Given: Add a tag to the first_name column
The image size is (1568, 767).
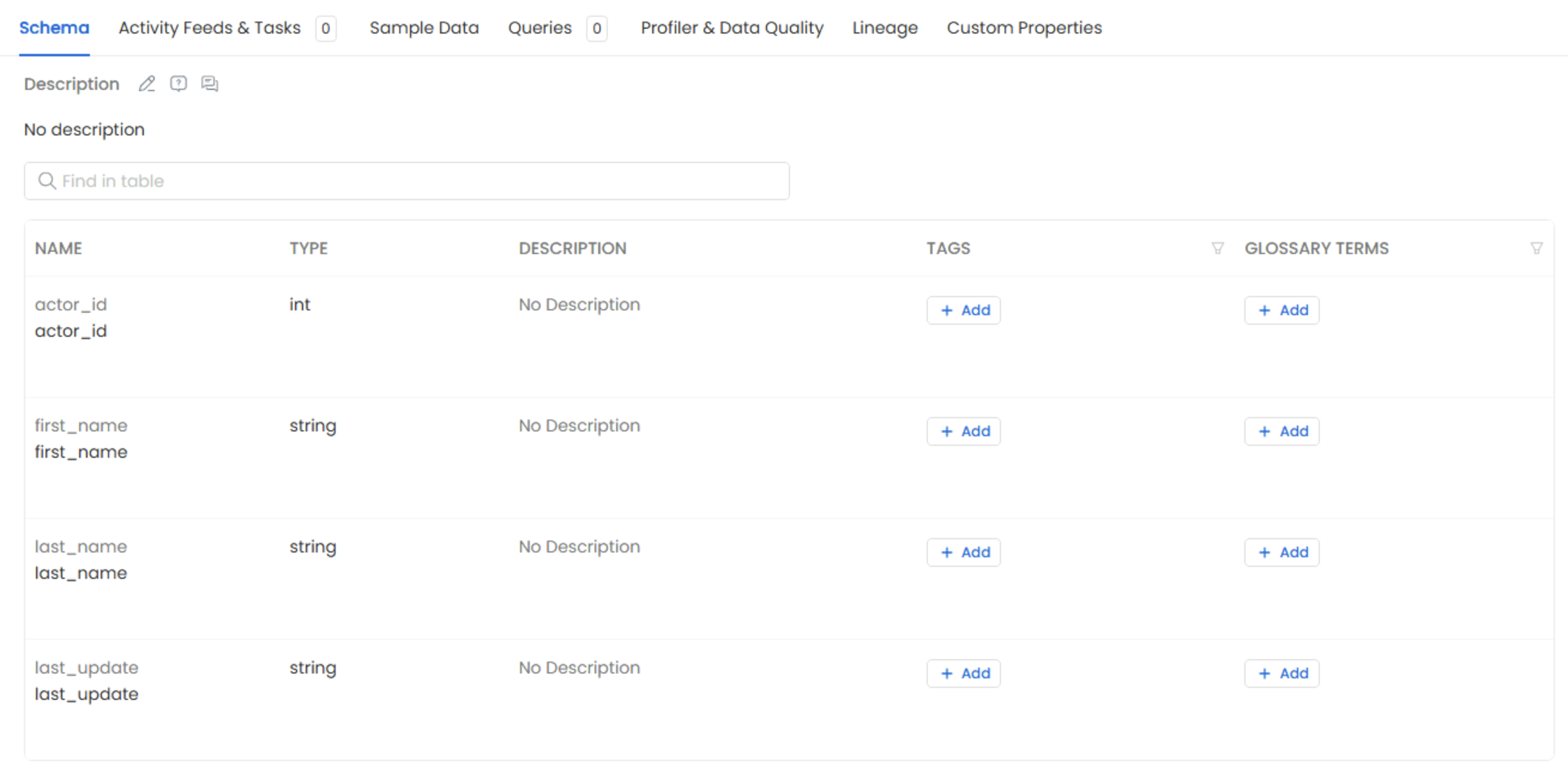Looking at the screenshot, I should [963, 431].
